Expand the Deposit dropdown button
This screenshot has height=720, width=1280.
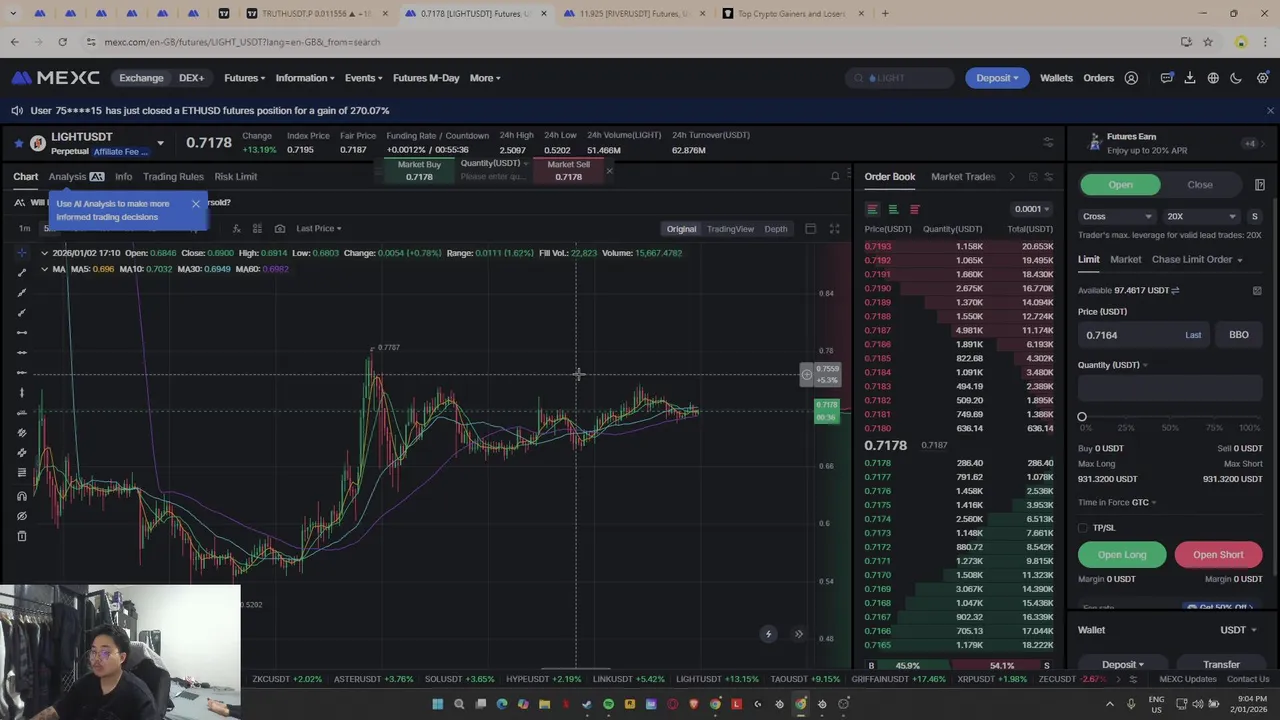(x=997, y=78)
